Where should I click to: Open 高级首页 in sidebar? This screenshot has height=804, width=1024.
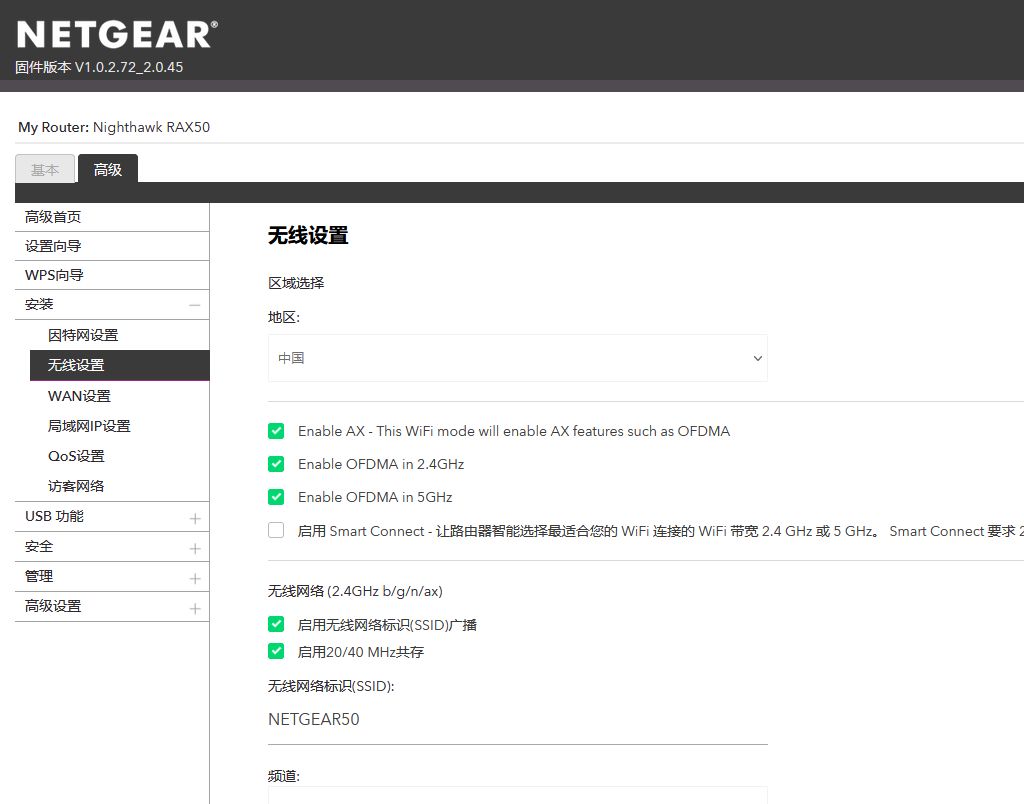[54, 217]
